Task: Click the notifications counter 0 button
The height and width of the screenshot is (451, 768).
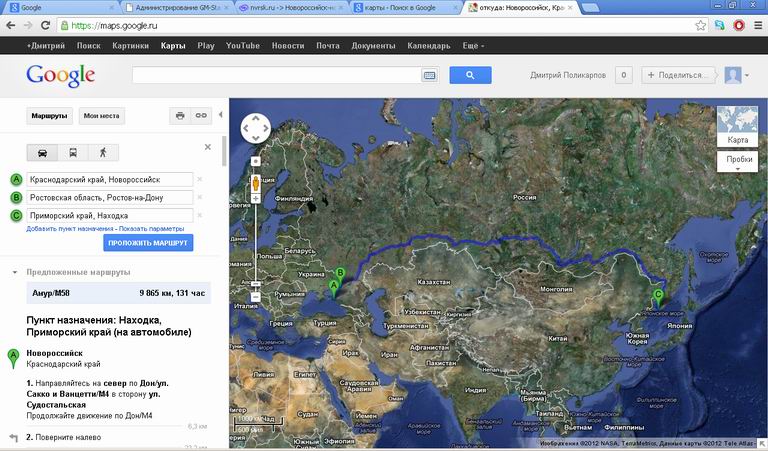Action: (x=624, y=75)
